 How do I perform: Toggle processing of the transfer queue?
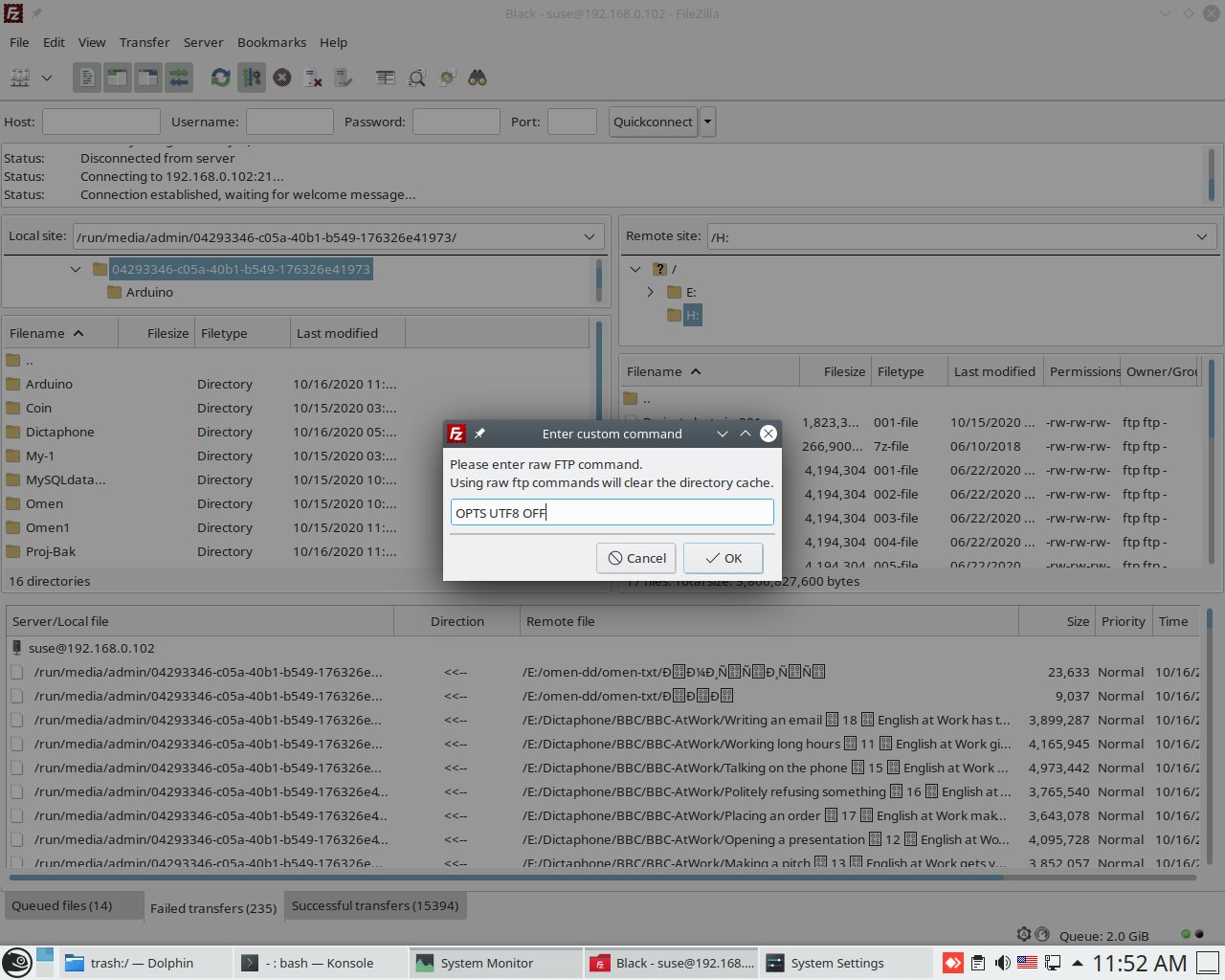click(252, 78)
